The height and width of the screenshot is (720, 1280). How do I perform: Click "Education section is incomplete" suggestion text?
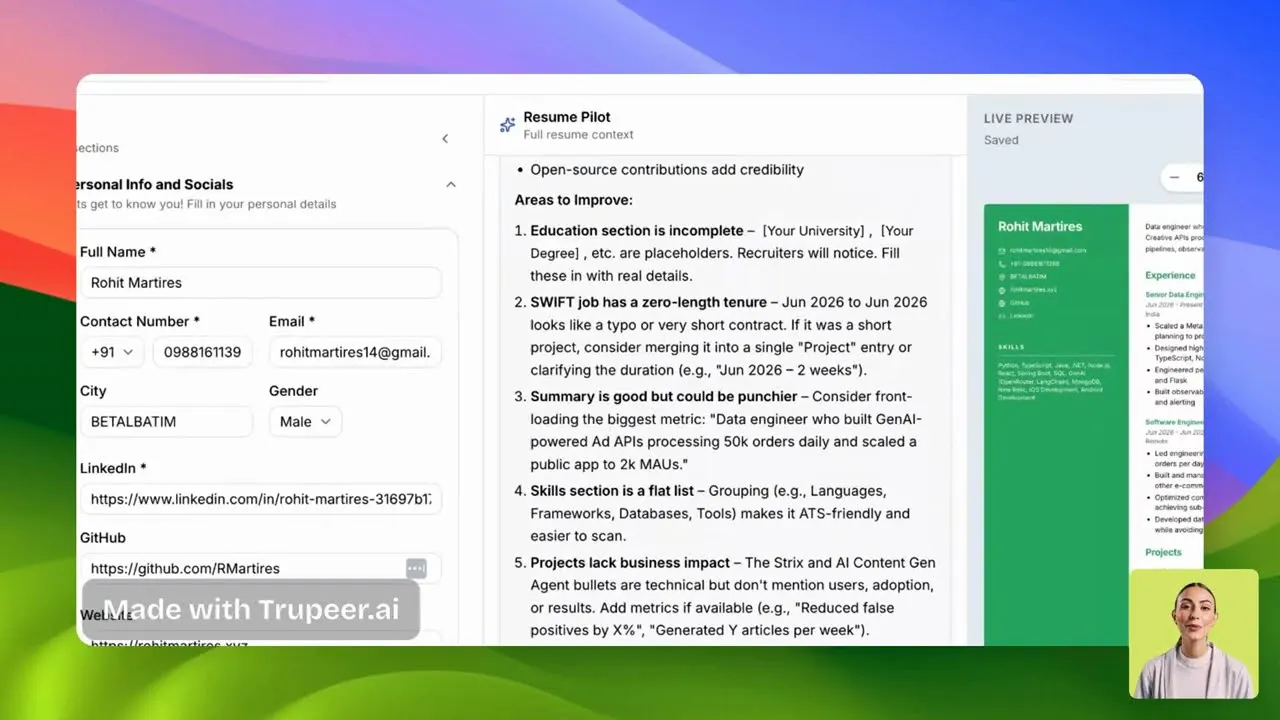click(x=637, y=231)
